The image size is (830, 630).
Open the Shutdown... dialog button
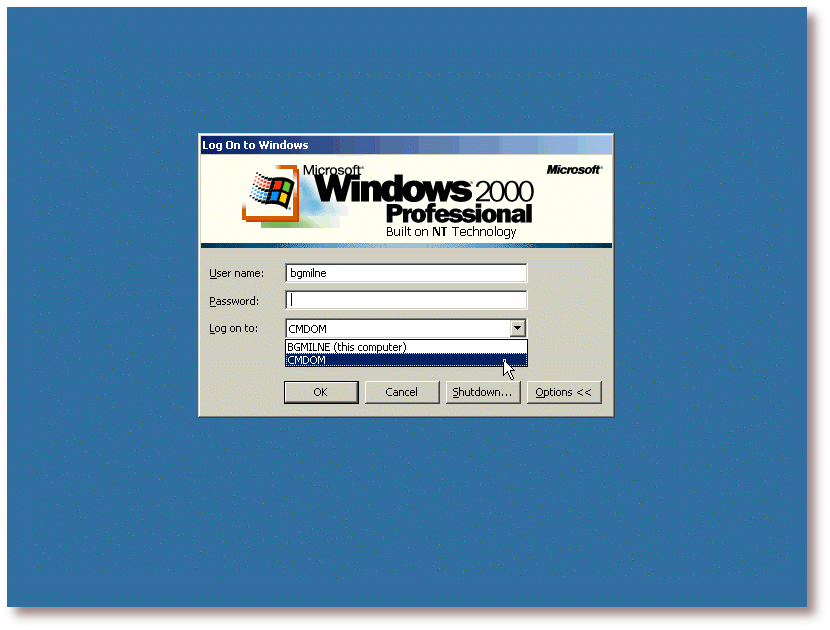[x=482, y=392]
